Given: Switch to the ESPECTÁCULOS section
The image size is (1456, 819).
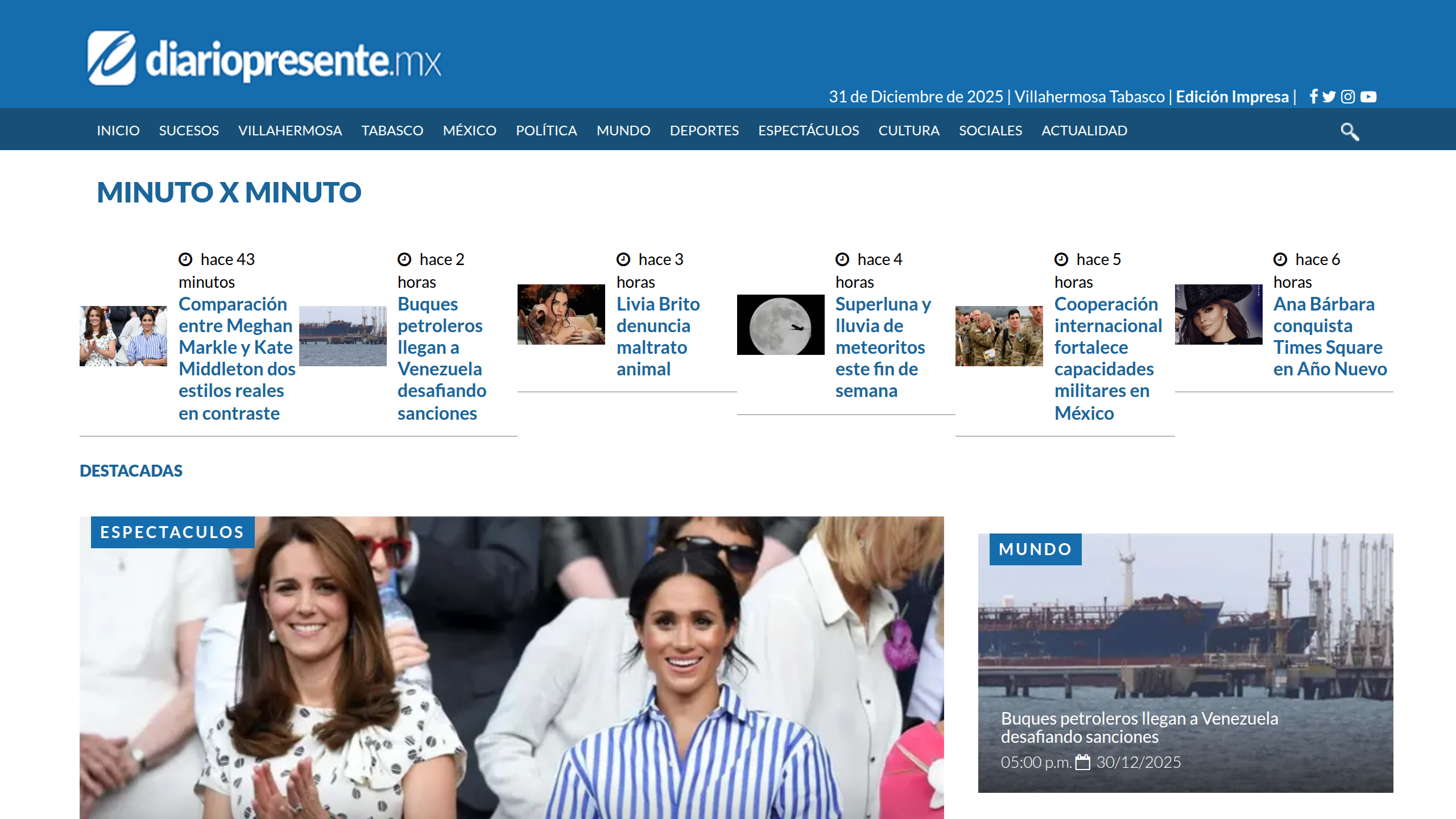Looking at the screenshot, I should point(808,130).
